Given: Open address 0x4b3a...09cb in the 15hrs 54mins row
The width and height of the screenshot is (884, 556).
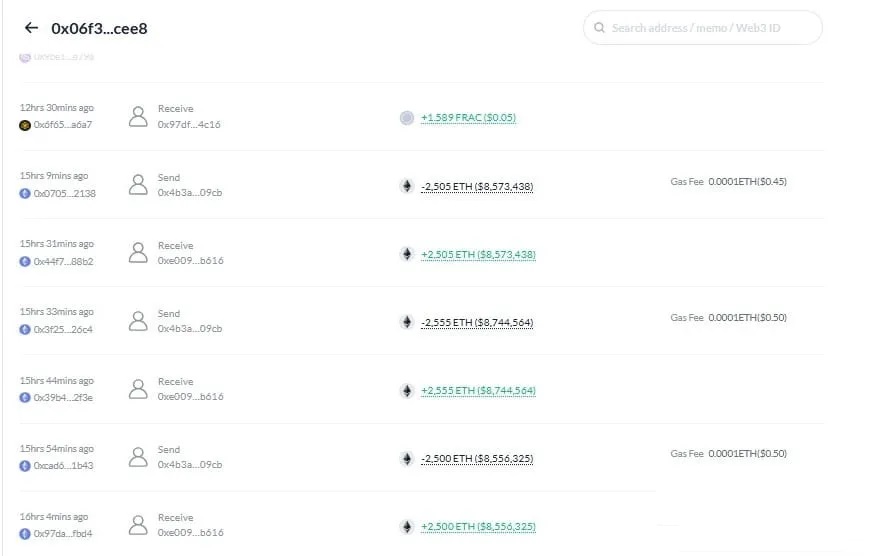Looking at the screenshot, I should [x=189, y=465].
